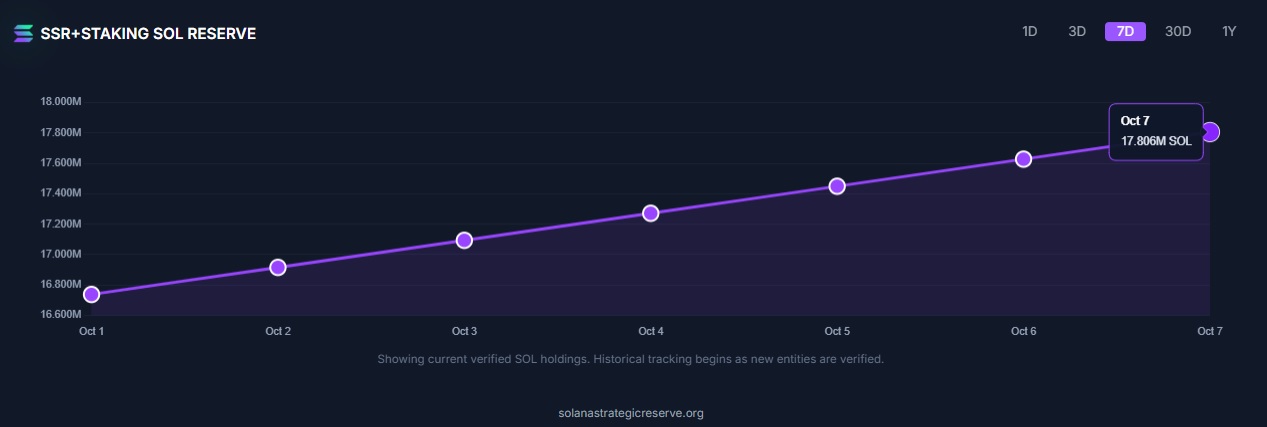Select the active 7D range button
Image resolution: width=1267 pixels, height=427 pixels.
pos(1125,31)
